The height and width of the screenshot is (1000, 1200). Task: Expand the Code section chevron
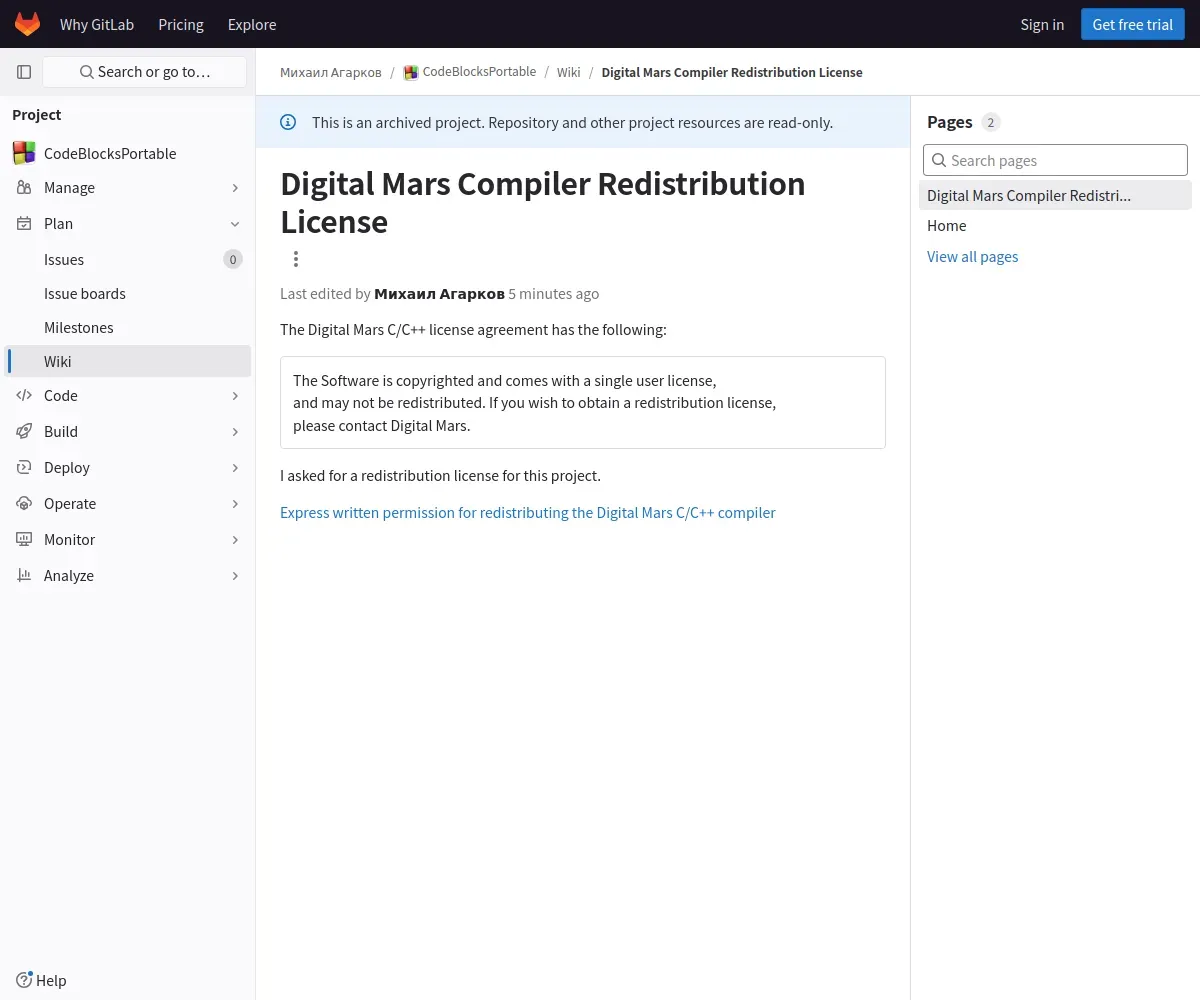(235, 396)
